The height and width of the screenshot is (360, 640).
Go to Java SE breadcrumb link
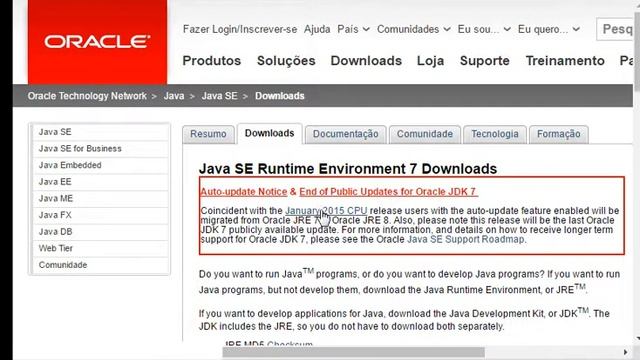(219, 96)
